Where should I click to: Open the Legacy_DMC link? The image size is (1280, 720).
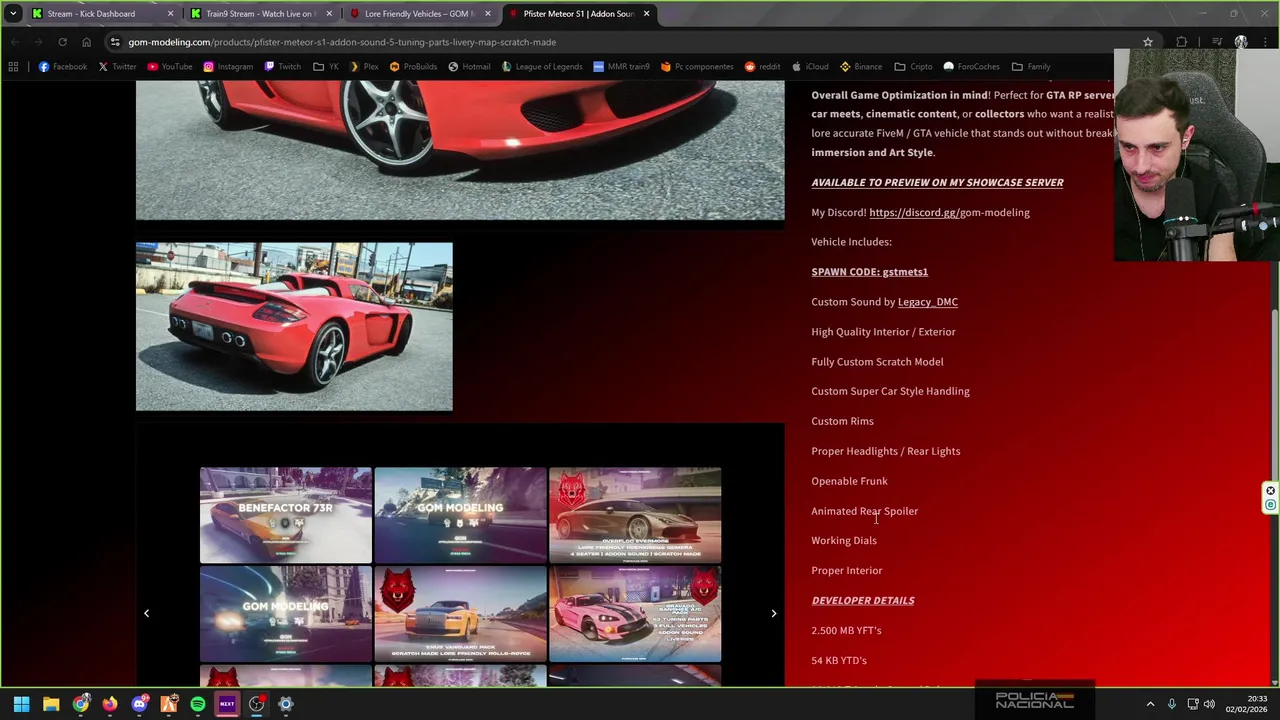tap(927, 302)
